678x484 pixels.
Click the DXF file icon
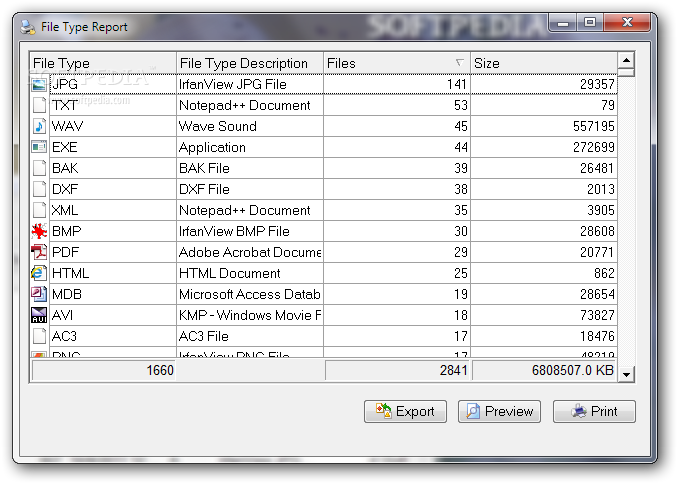pos(39,189)
